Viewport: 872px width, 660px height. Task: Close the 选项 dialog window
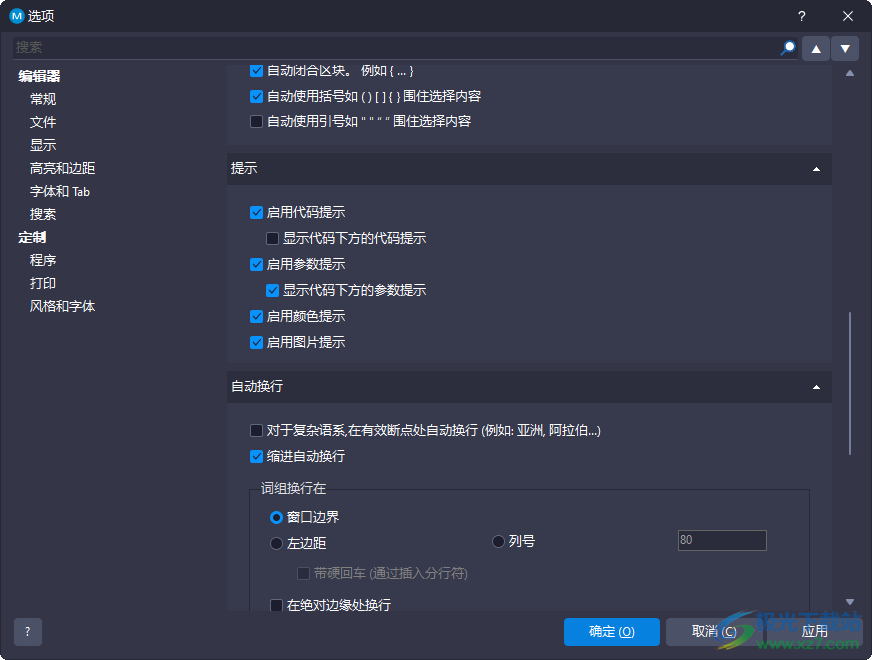[848, 16]
